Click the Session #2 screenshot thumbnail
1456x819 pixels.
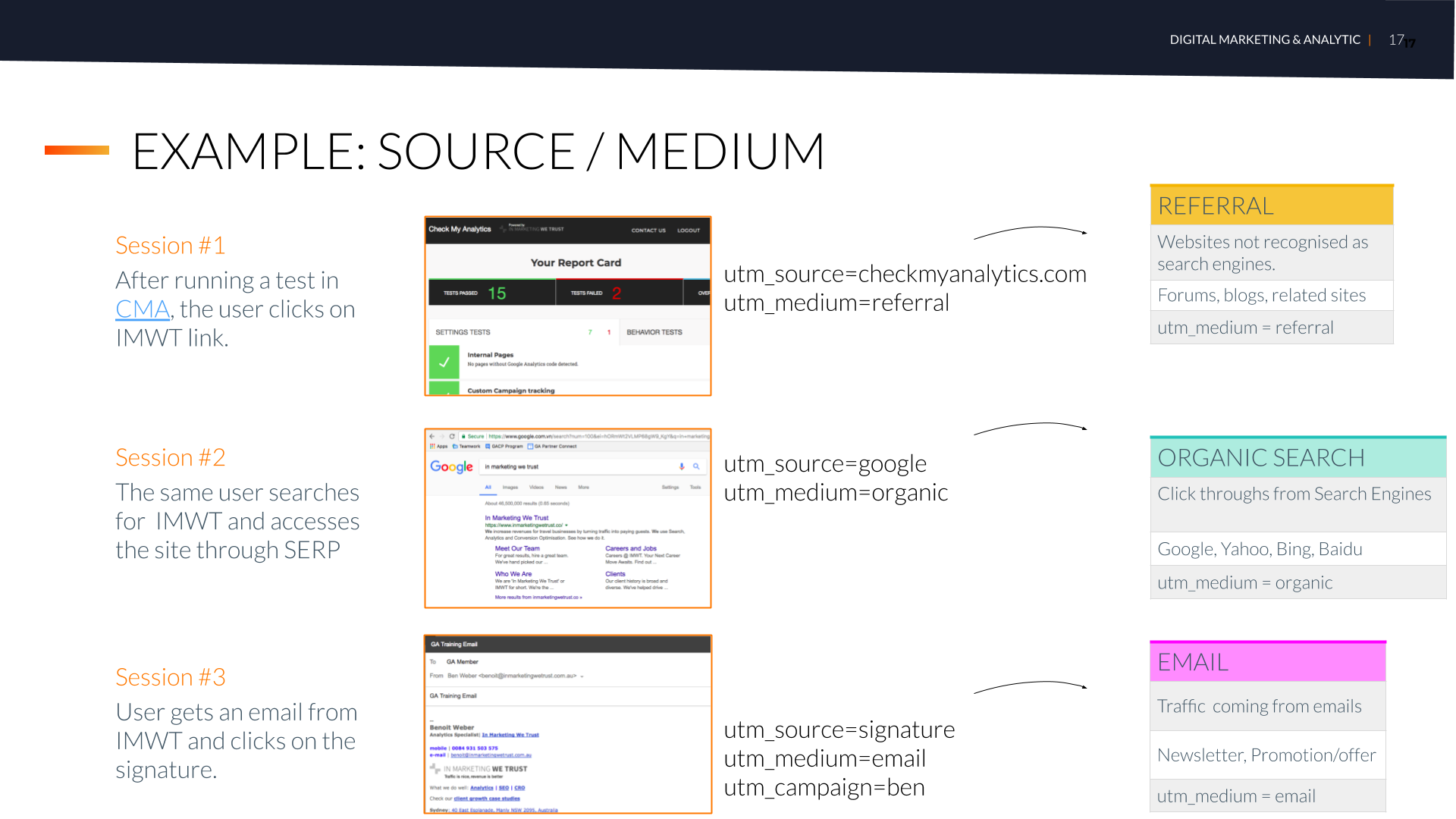[x=566, y=518]
